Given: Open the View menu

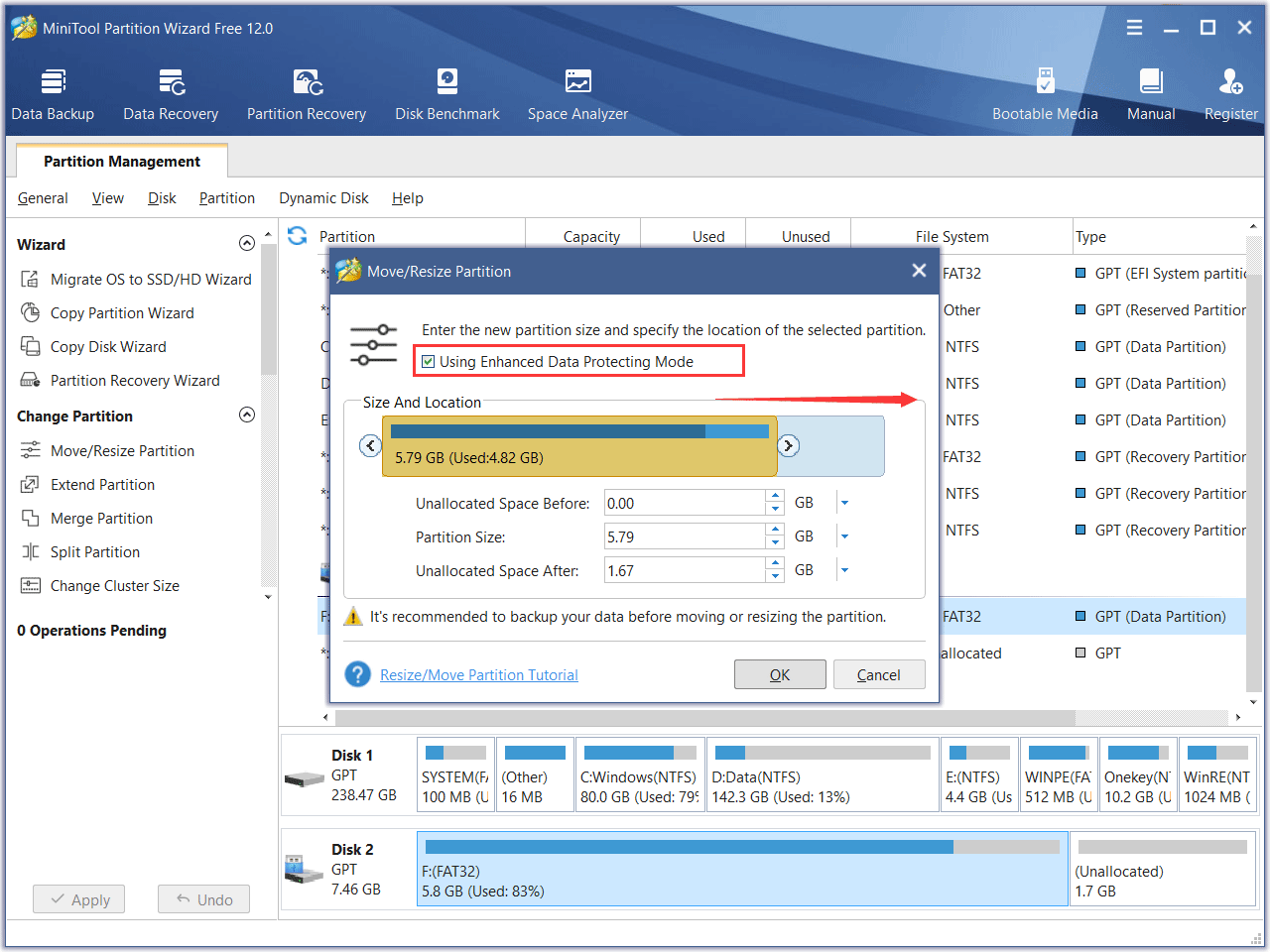Looking at the screenshot, I should click(x=108, y=198).
